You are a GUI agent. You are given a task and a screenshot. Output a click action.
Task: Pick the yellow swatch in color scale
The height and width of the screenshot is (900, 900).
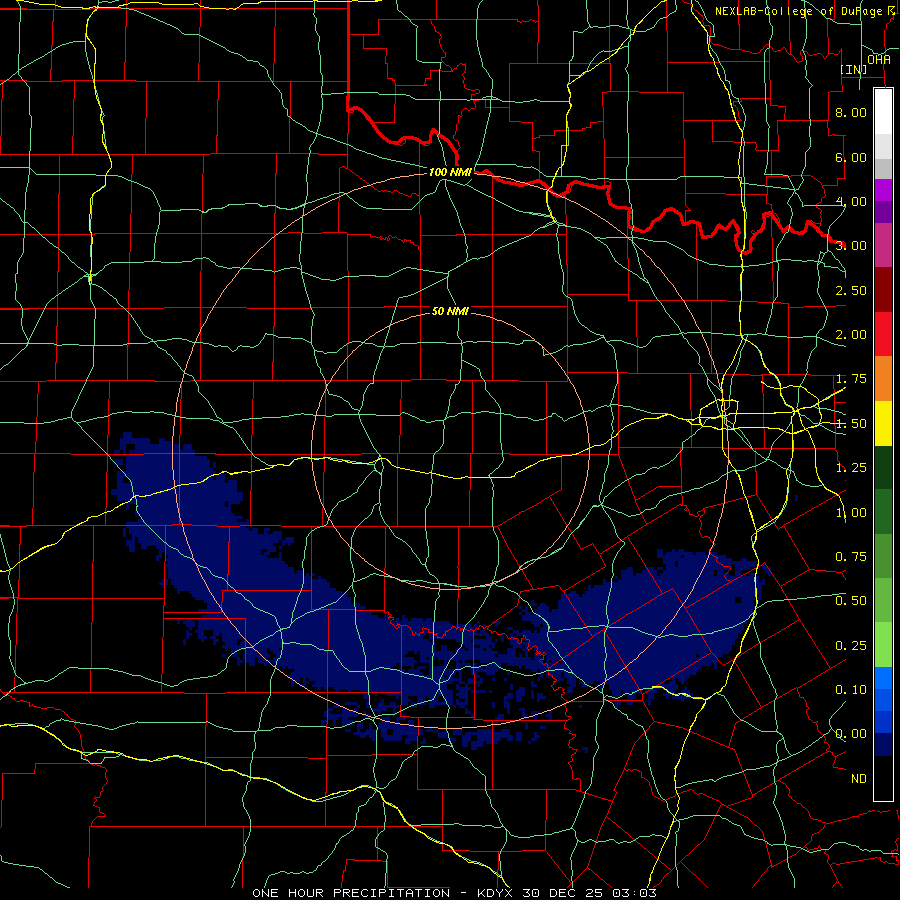[883, 423]
